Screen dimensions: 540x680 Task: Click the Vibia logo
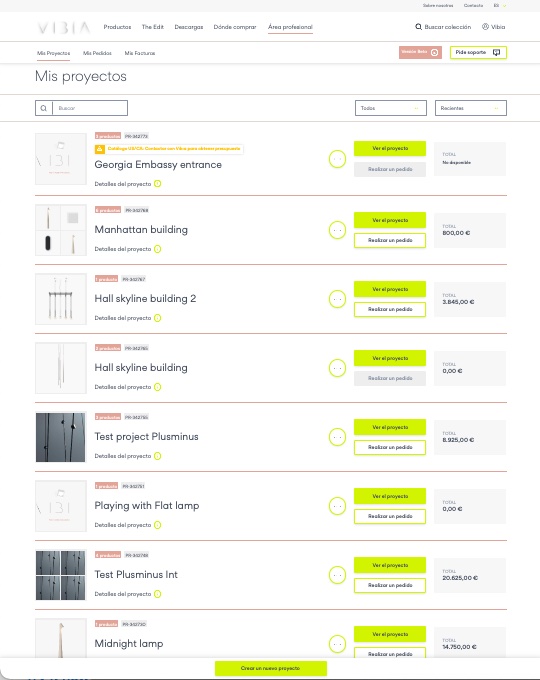[x=64, y=28]
